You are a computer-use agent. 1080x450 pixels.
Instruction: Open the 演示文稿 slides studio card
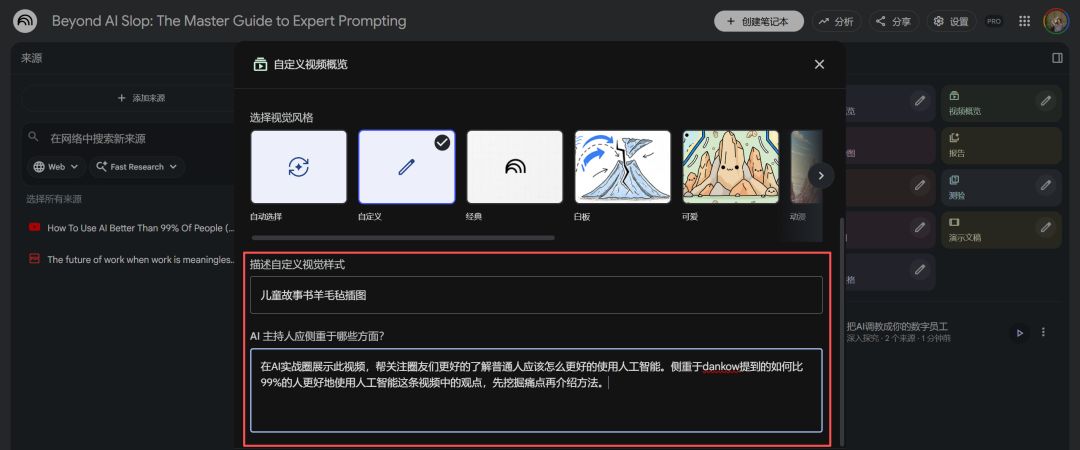pyautogui.click(x=1001, y=230)
